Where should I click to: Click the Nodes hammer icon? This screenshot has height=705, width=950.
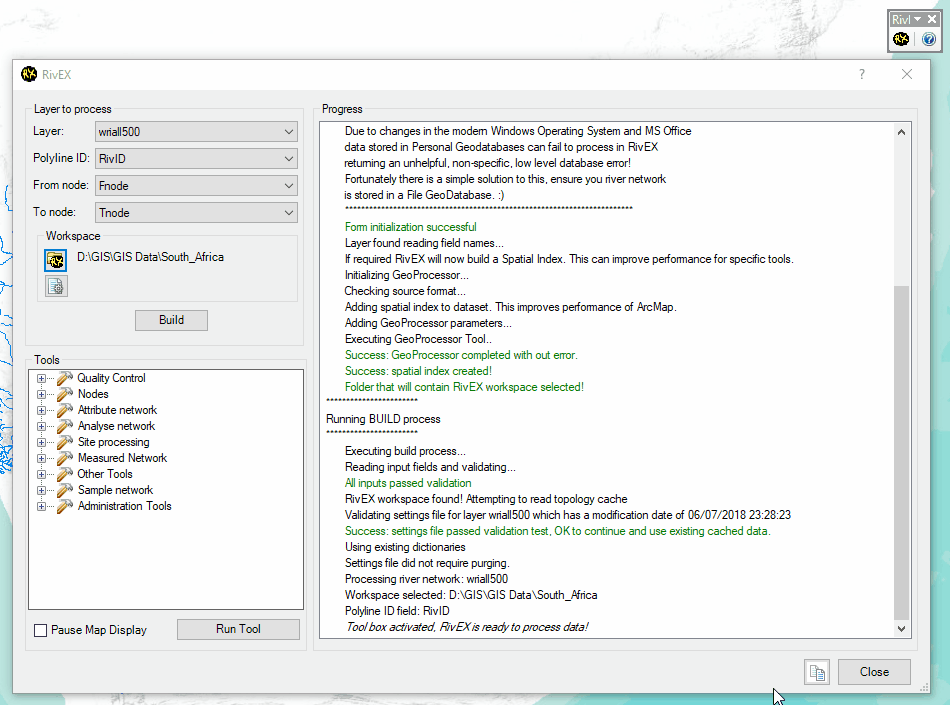point(65,394)
